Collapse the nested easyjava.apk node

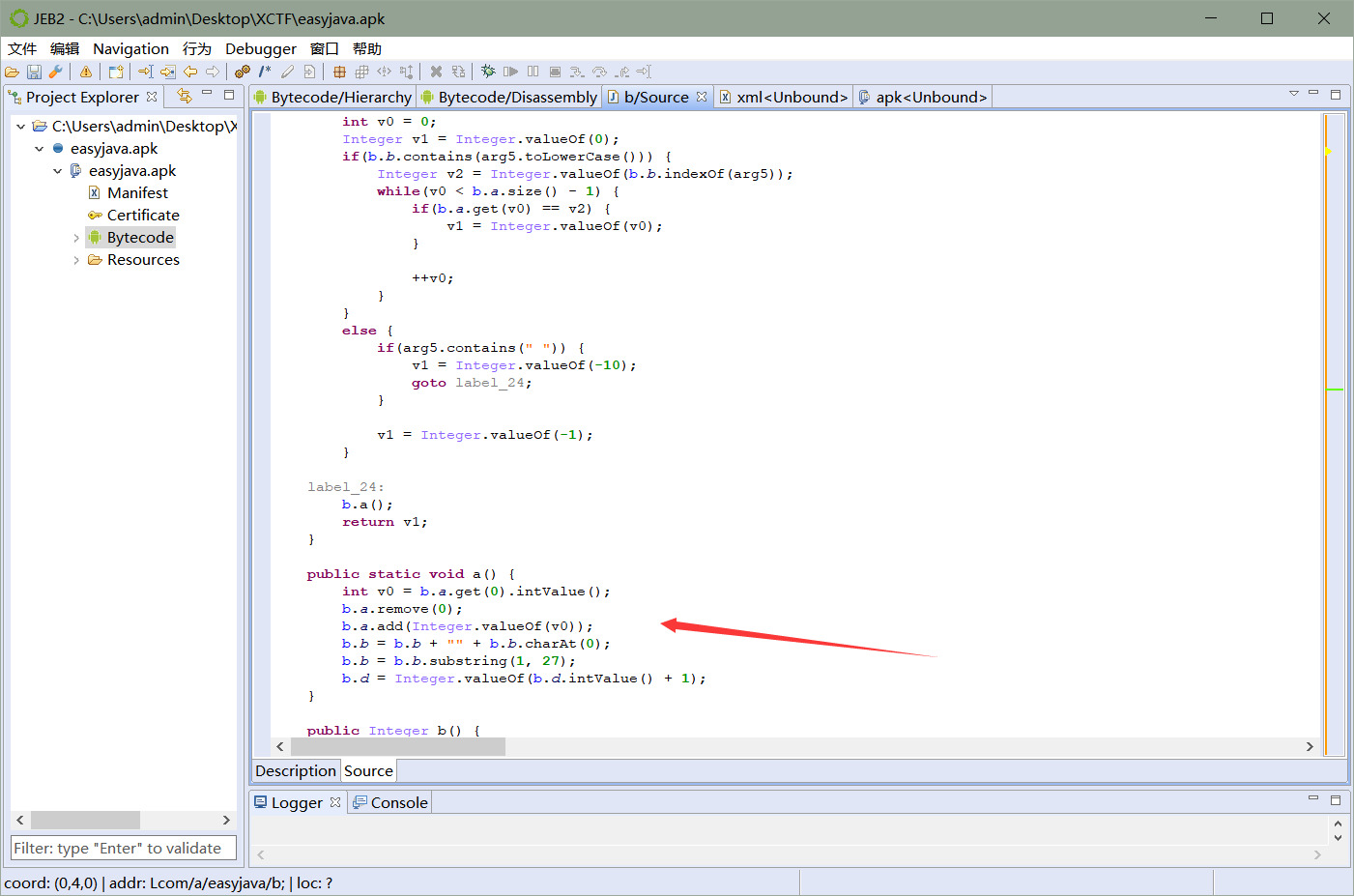(x=57, y=171)
